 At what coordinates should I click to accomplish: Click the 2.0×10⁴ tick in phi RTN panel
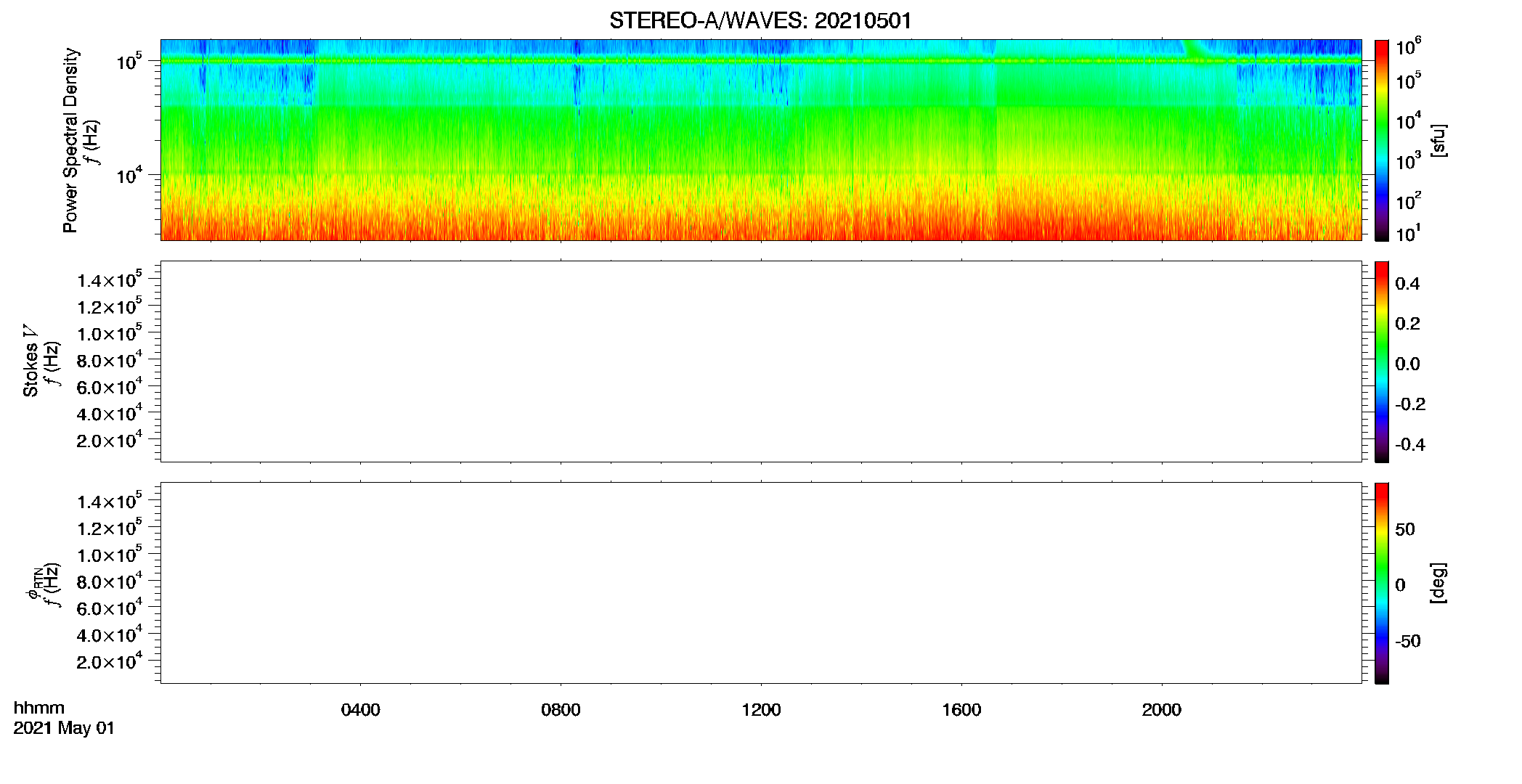coord(109,660)
